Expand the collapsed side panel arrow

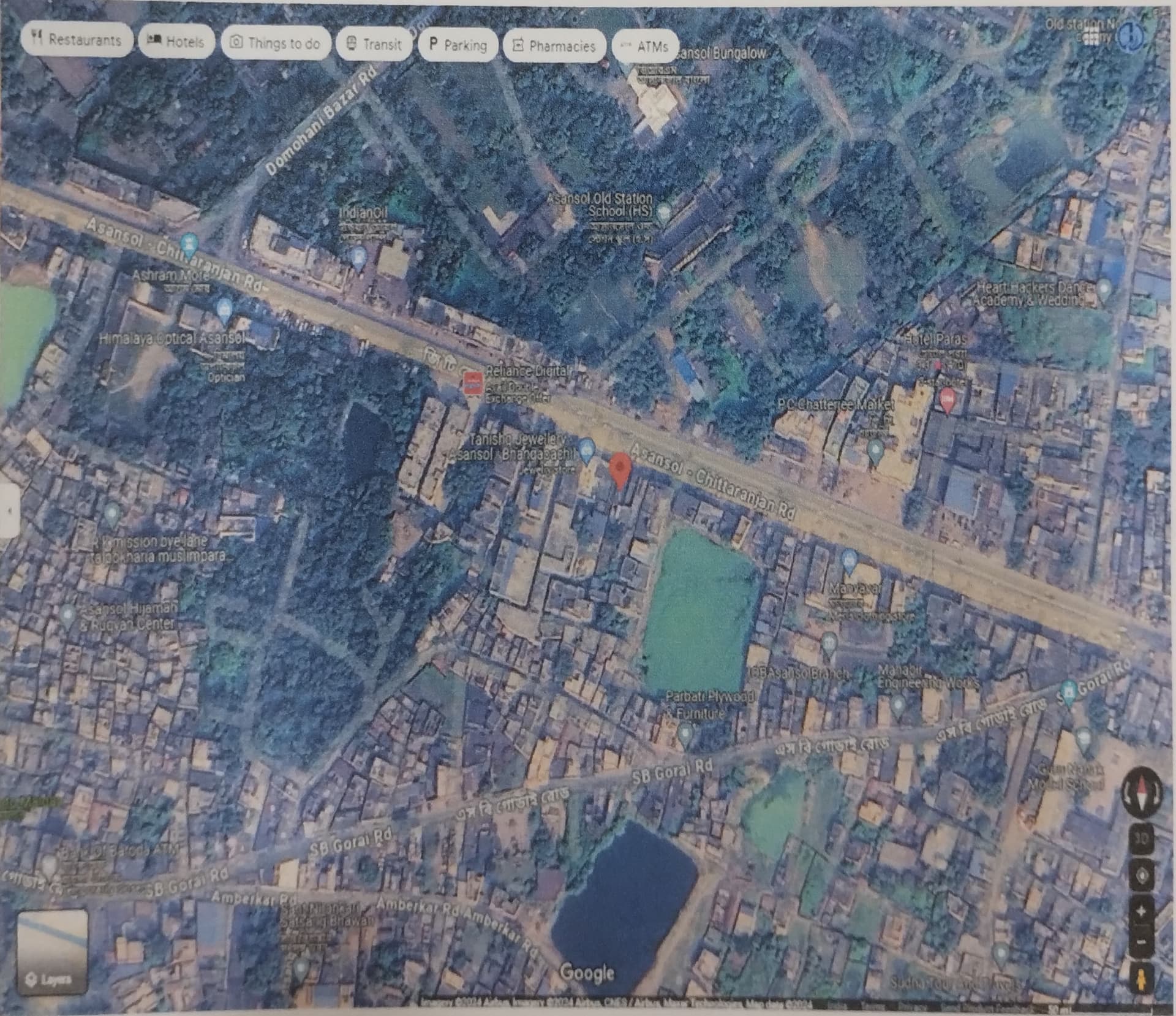pyautogui.click(x=10, y=510)
